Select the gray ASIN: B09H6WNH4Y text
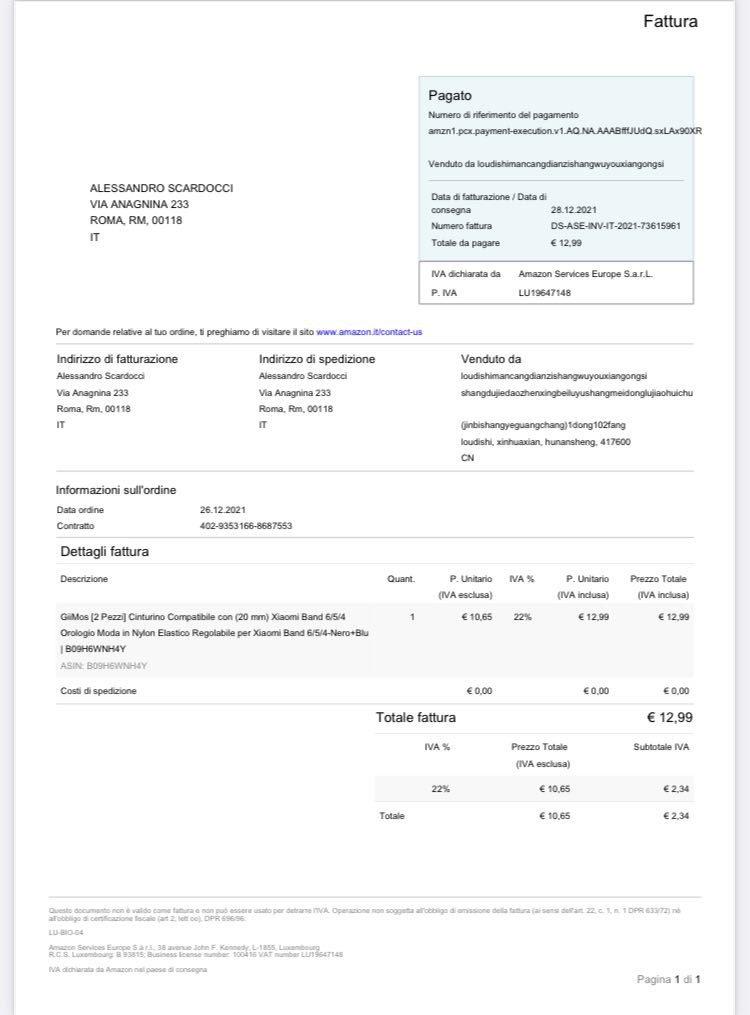This screenshot has height=1015, width=750. tap(103, 665)
